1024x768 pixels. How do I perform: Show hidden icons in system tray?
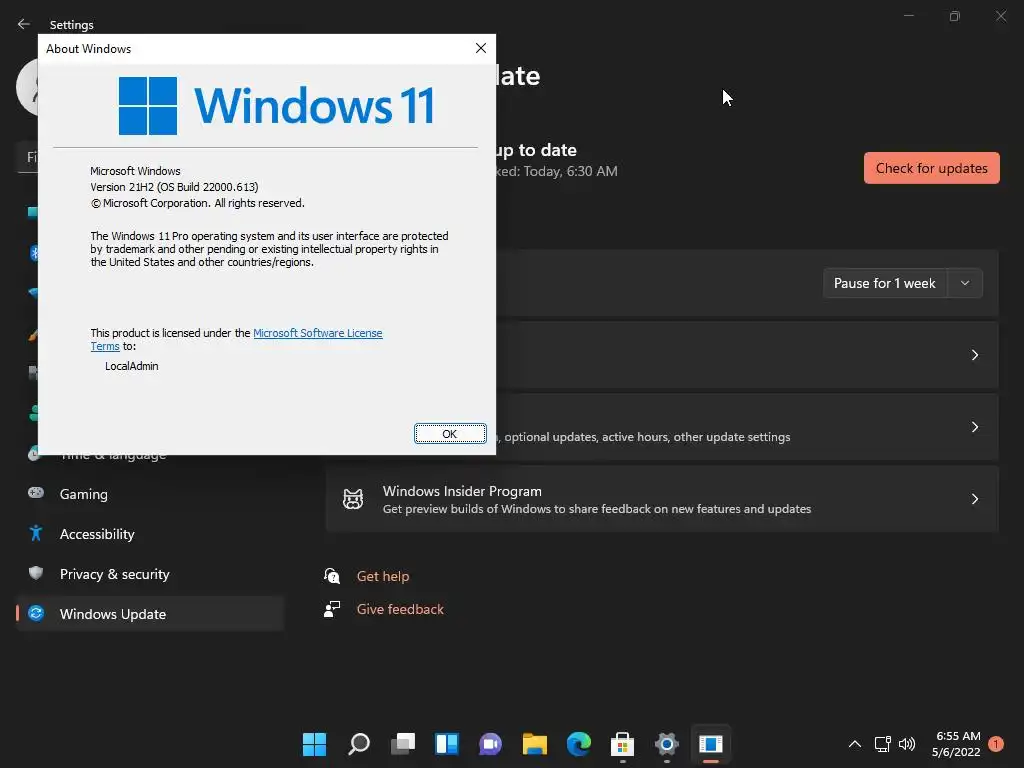(x=854, y=744)
